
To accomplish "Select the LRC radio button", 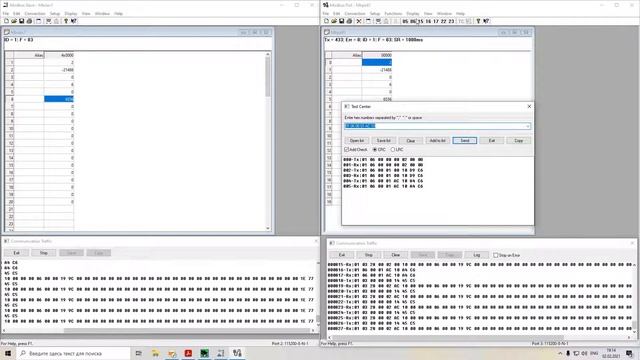I will pyautogui.click(x=393, y=150).
